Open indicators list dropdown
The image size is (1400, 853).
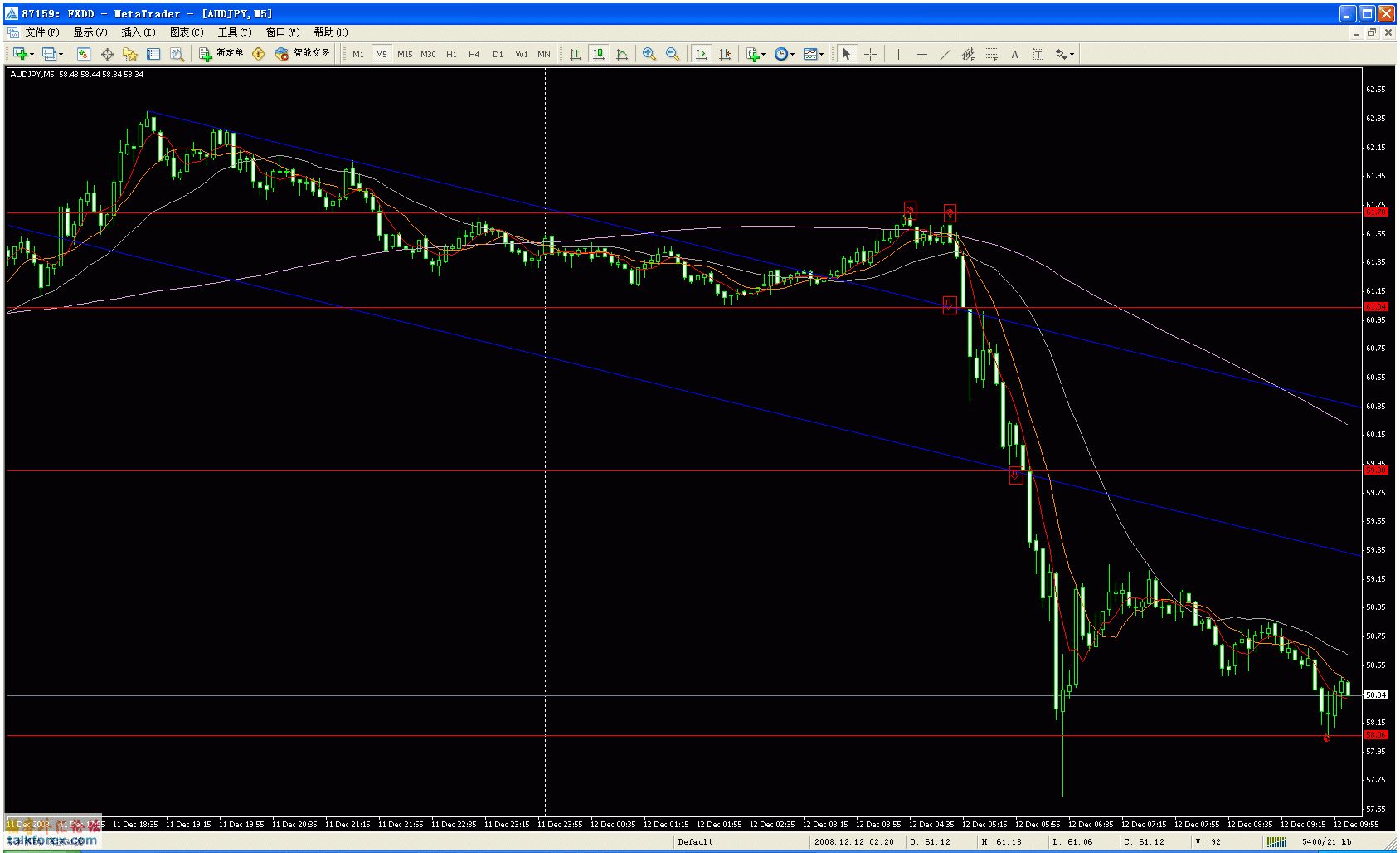pos(756,54)
